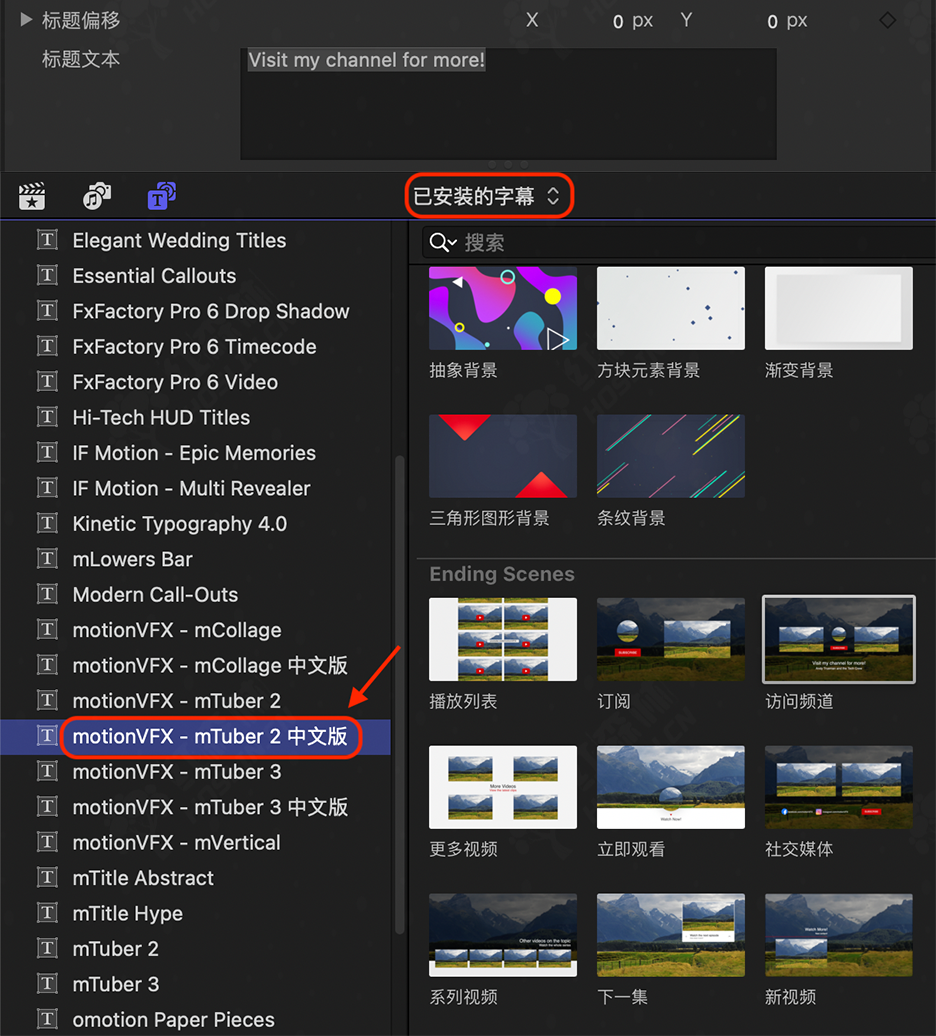936x1036 pixels.
Task: Select motionVFX - mCollage 中文版 category
Action: click(x=210, y=665)
